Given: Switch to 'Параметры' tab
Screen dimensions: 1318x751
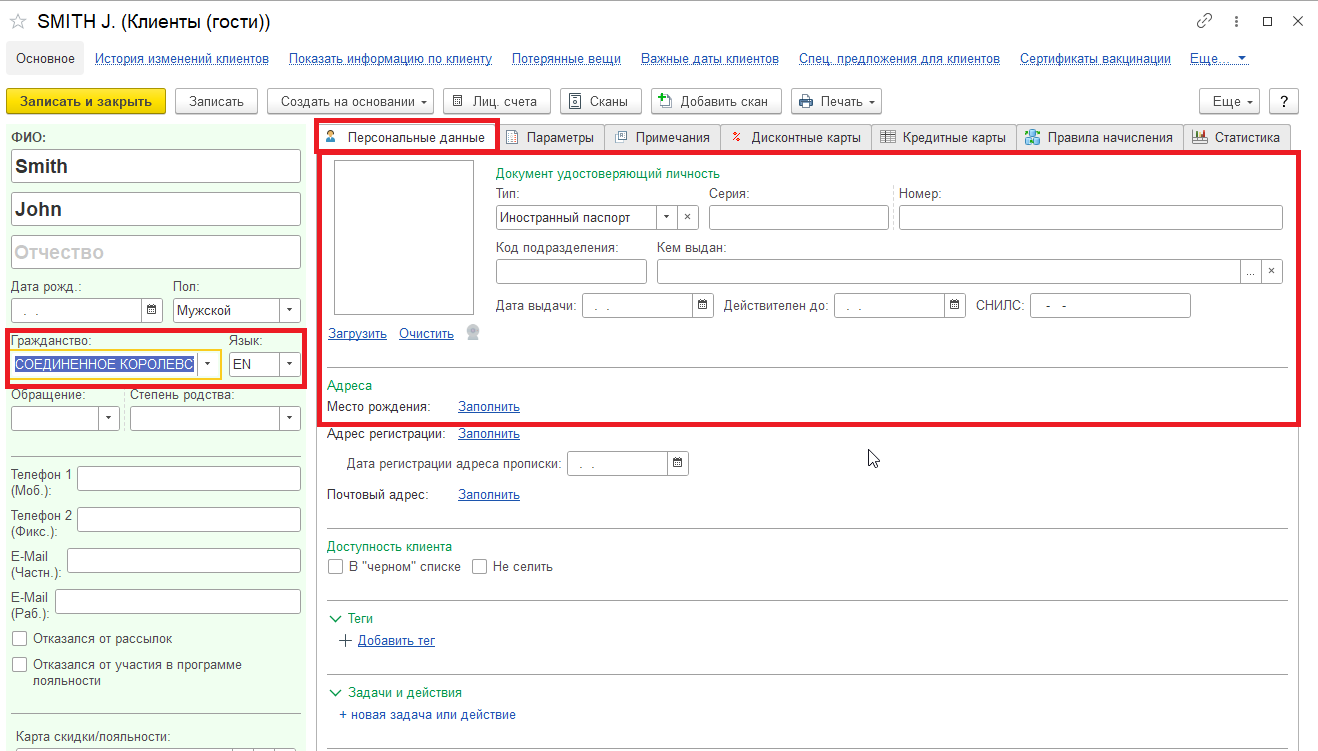Looking at the screenshot, I should pos(550,137).
